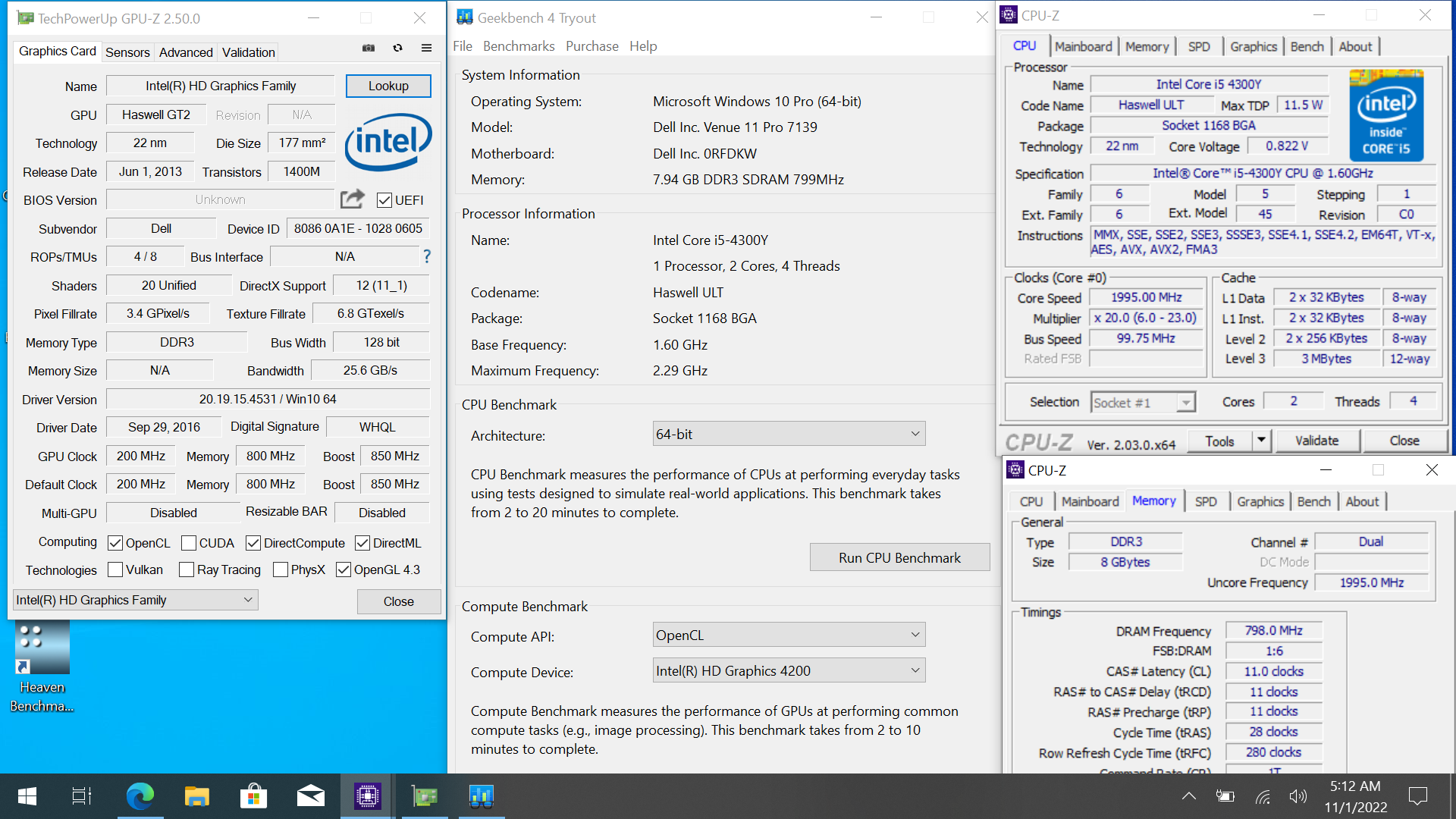Open the notification center icon
Screen dimensions: 1456x819
click(1417, 796)
